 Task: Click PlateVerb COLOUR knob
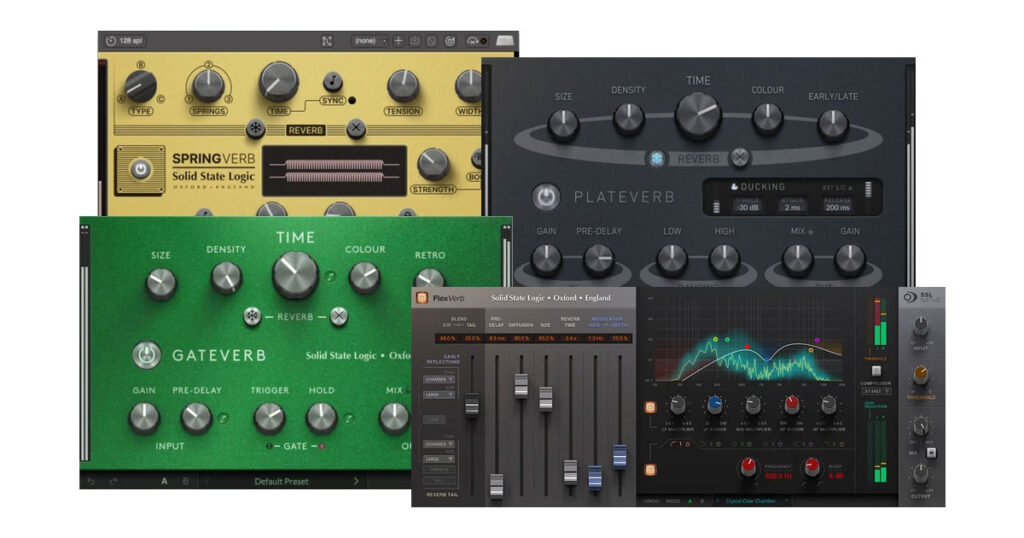(x=767, y=119)
